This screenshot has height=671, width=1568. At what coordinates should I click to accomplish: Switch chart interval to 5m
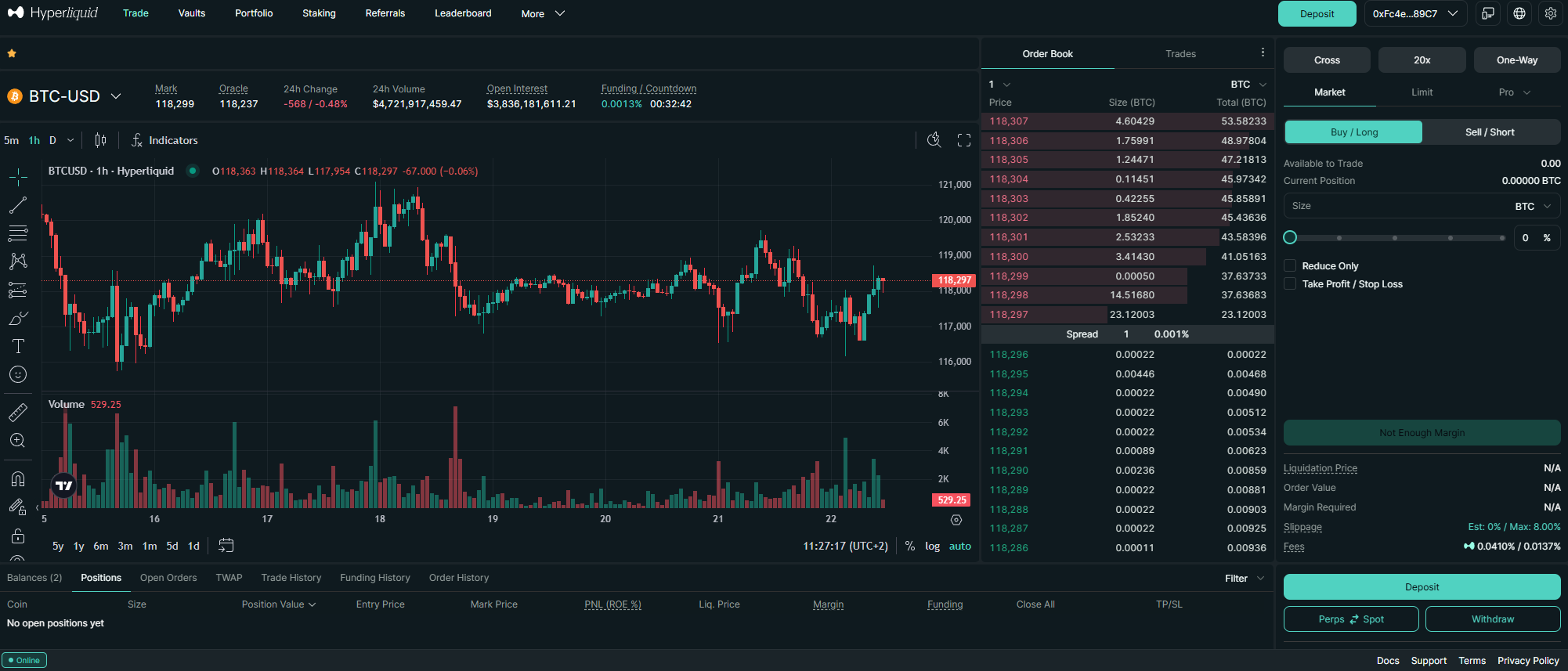click(x=11, y=140)
